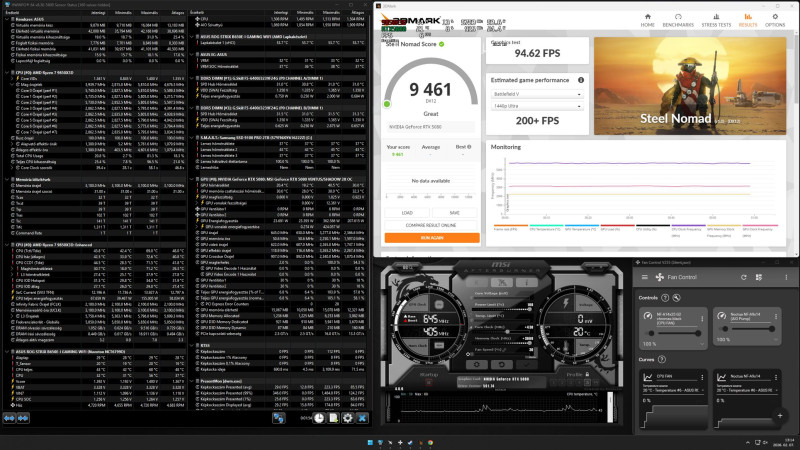Open temperature source dropdown on CPU FAN curve
This screenshot has height=450, width=800.
click(x=673, y=390)
